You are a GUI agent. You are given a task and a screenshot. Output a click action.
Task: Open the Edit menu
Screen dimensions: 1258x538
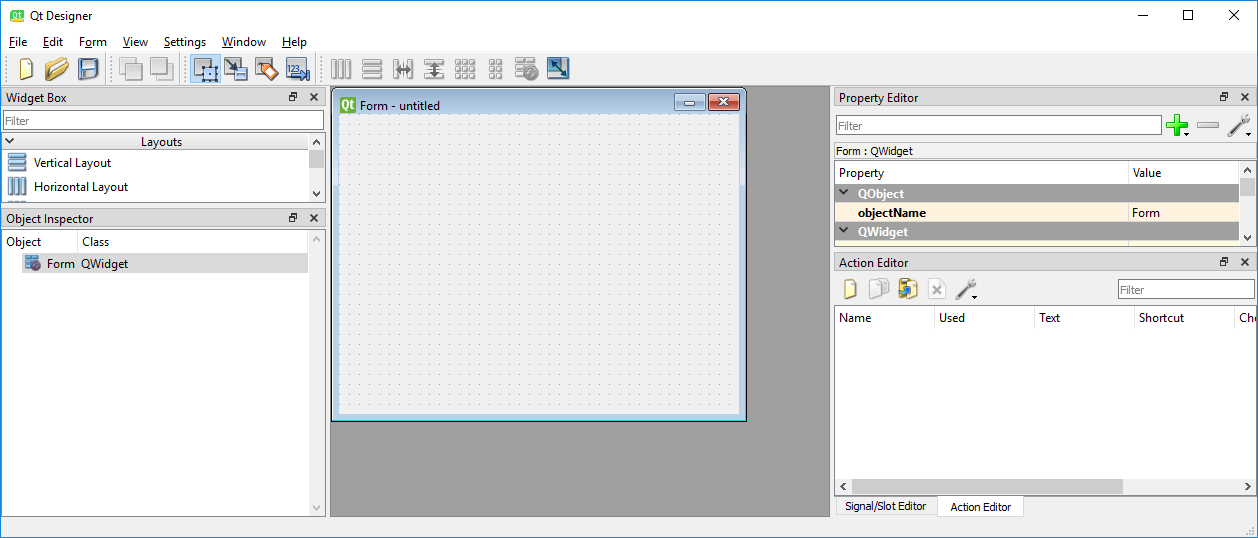click(53, 42)
